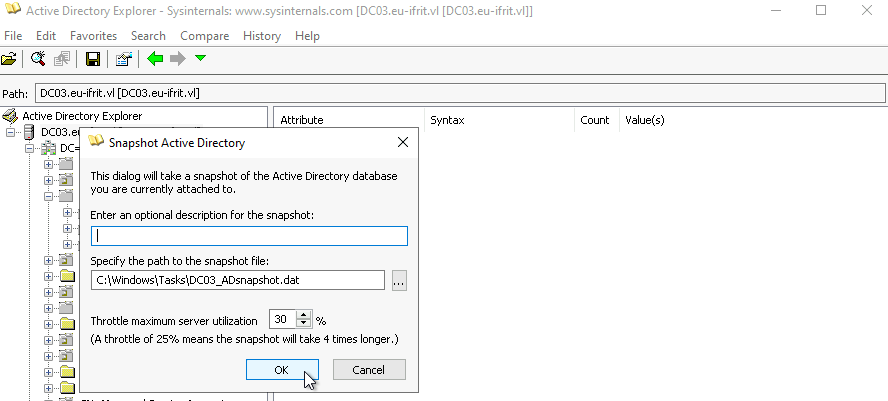Click the save snapshot floppy disk icon
The width and height of the screenshot is (888, 401).
[93, 58]
